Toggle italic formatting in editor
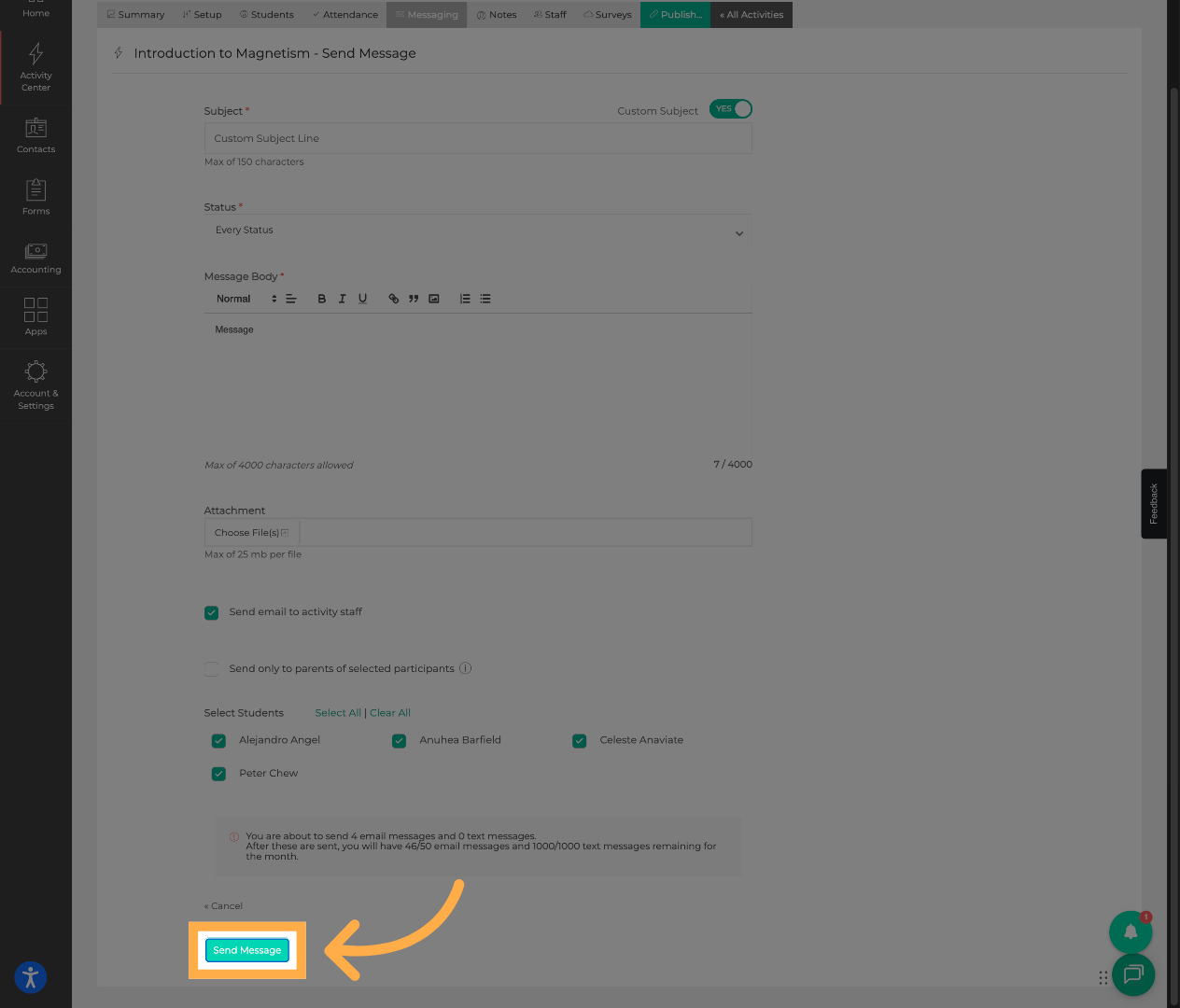Screen dimensions: 1180x1008 pos(343,299)
